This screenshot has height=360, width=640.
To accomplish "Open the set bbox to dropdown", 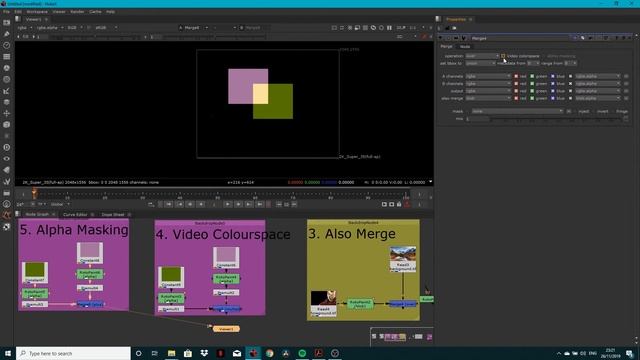I will pos(480,63).
